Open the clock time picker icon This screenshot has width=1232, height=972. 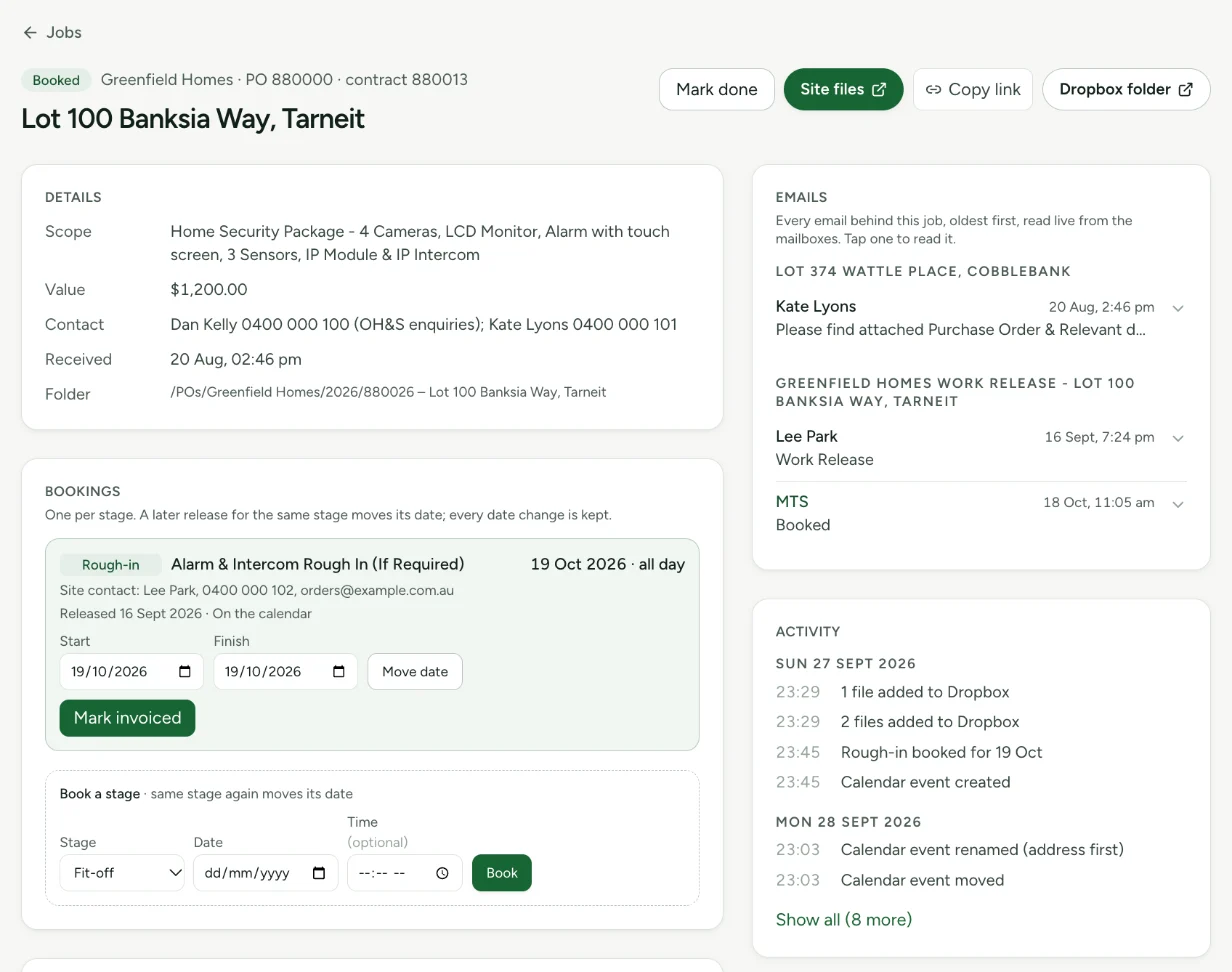pyautogui.click(x=442, y=873)
